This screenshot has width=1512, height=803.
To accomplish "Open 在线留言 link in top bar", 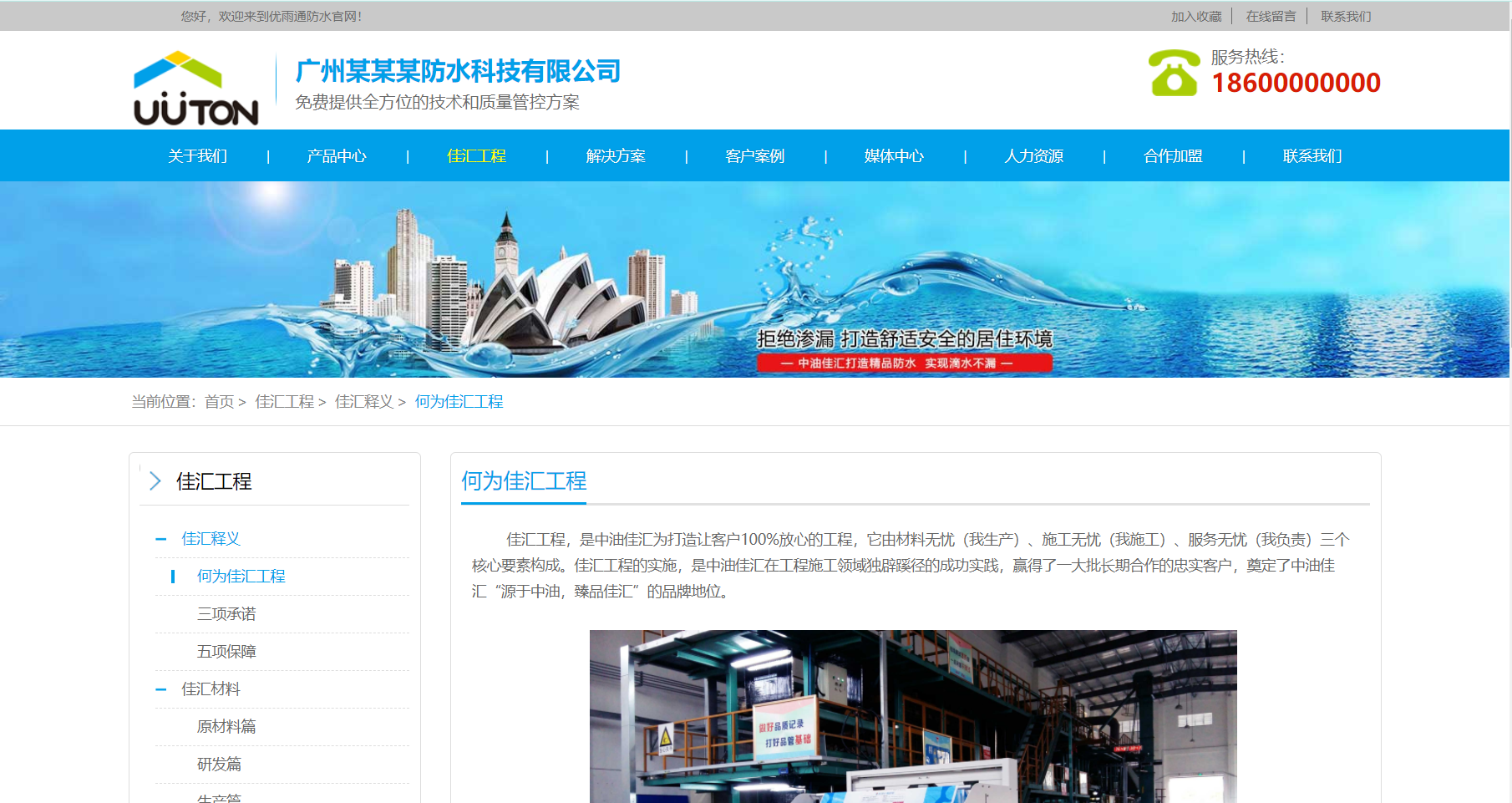I will (1271, 17).
